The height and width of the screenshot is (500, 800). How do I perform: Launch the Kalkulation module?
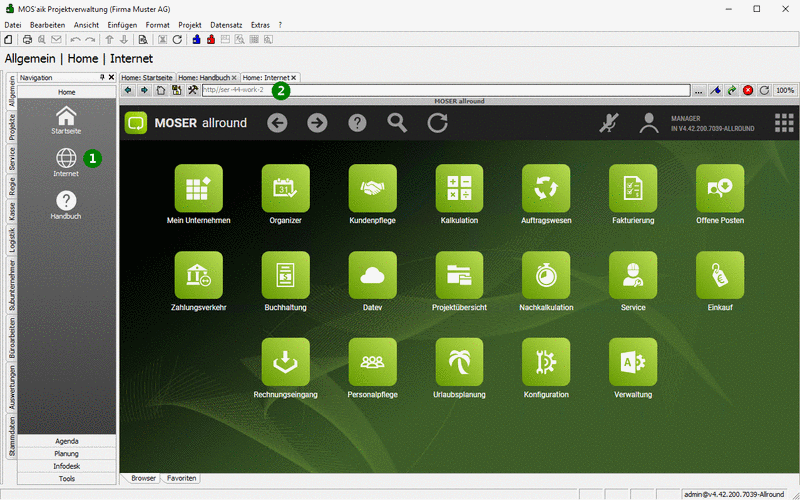(x=459, y=188)
